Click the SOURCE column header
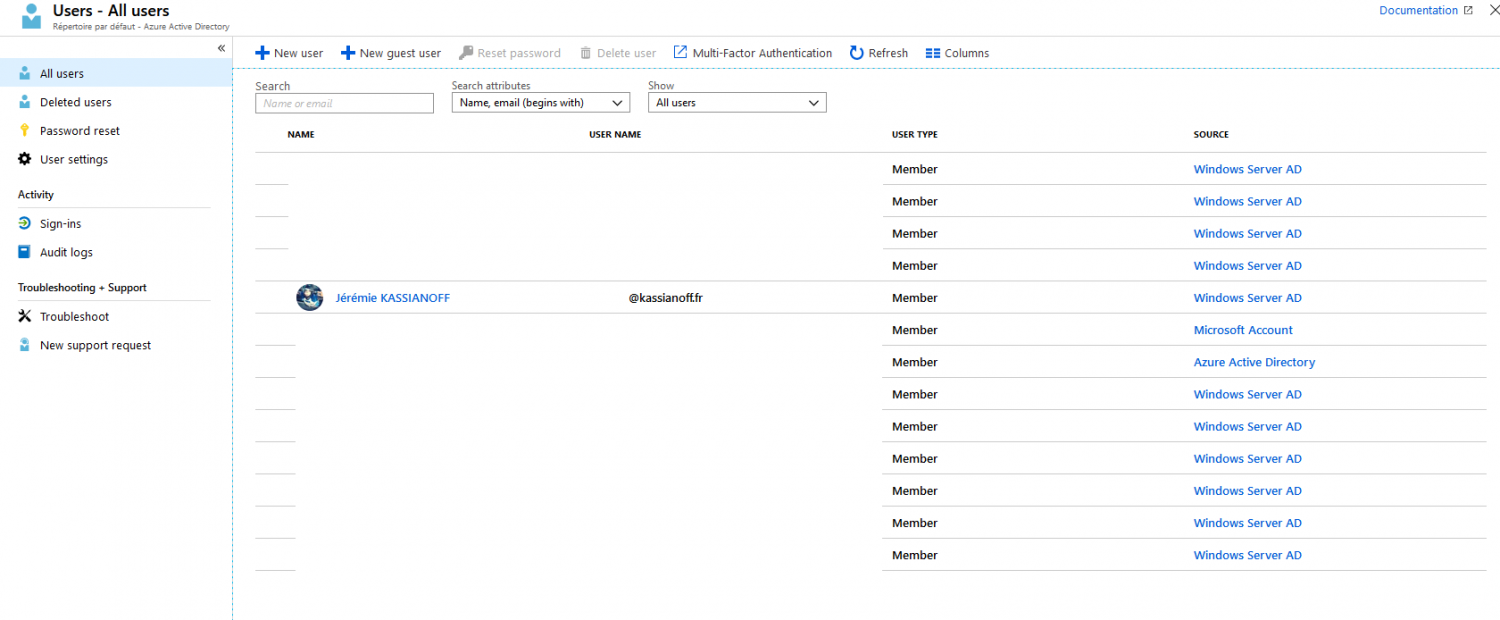Image resolution: width=1500 pixels, height=620 pixels. pyautogui.click(x=1211, y=134)
